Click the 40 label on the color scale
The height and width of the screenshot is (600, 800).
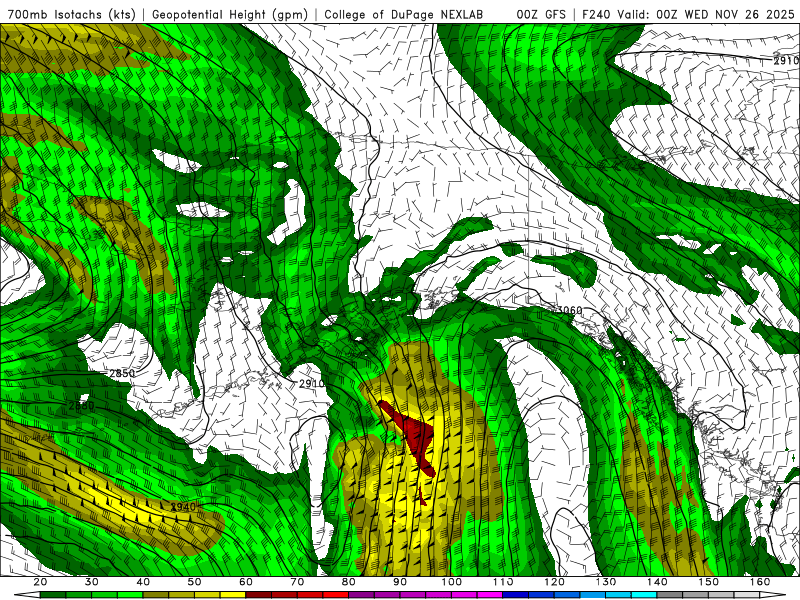[x=143, y=582]
